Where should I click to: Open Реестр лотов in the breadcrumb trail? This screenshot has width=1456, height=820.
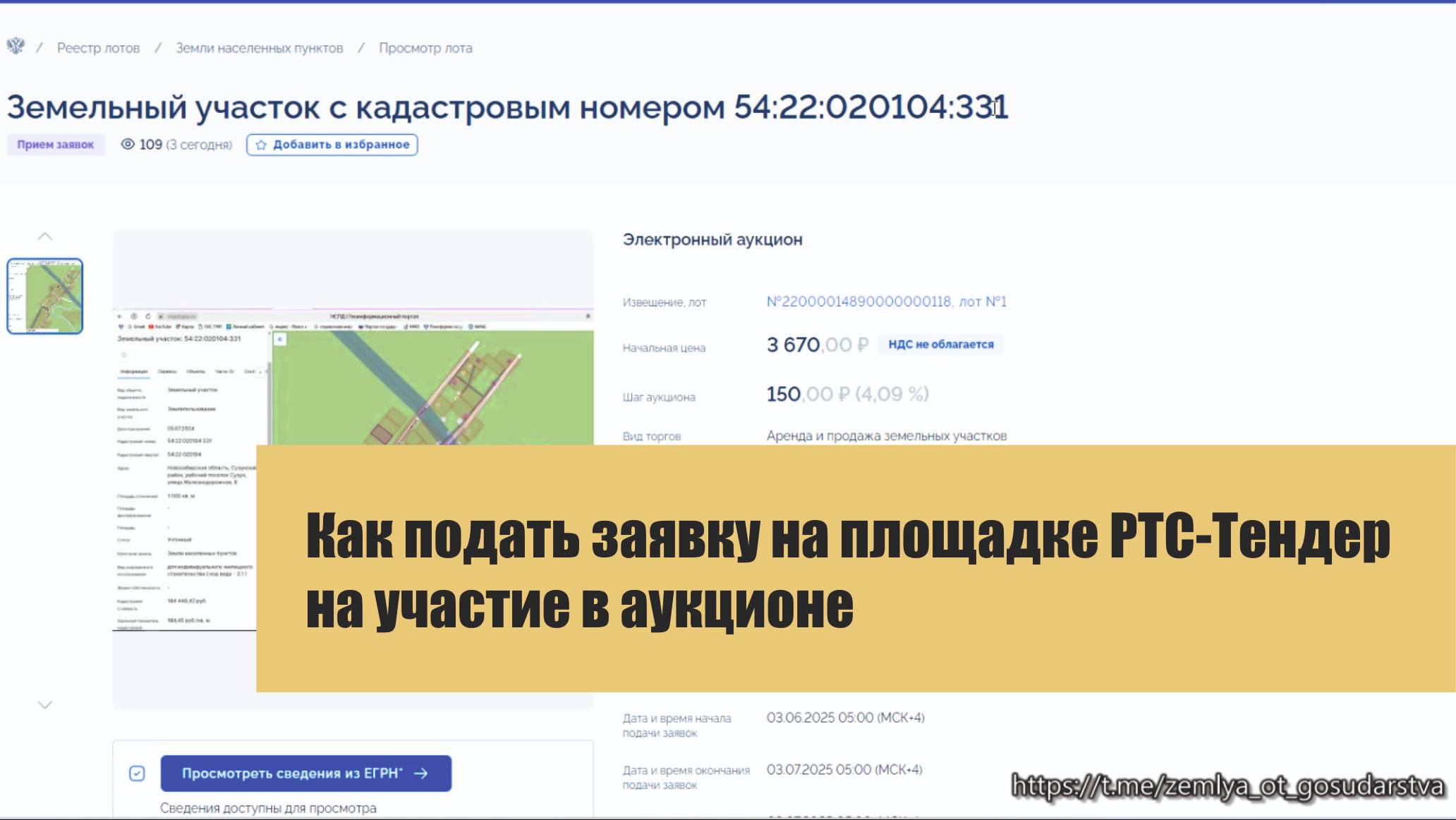[97, 47]
